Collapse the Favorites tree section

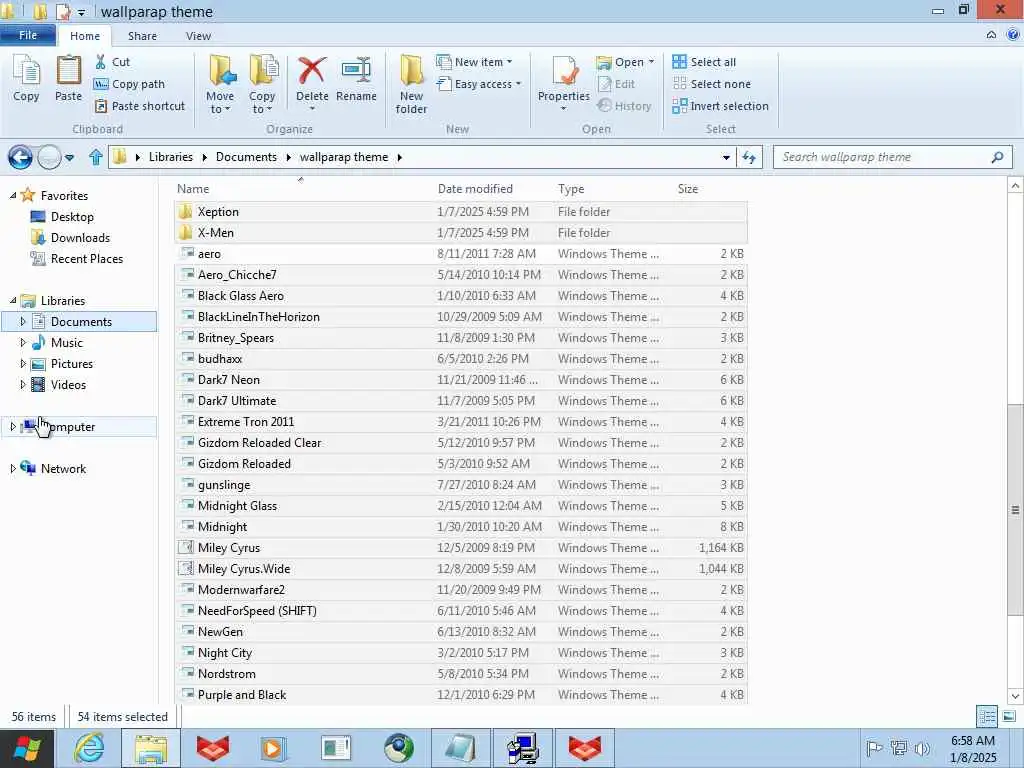(13, 195)
